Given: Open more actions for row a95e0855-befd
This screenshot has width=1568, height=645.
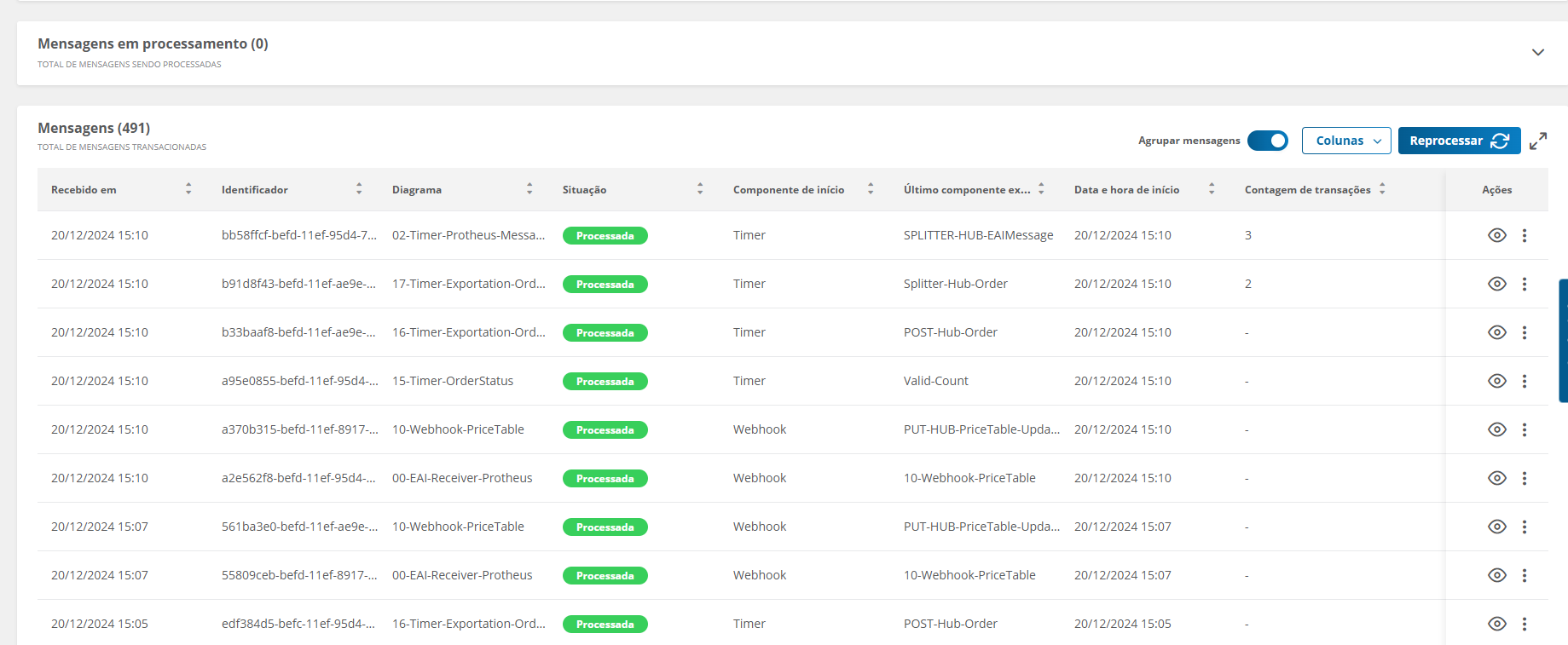Looking at the screenshot, I should tap(1525, 381).
